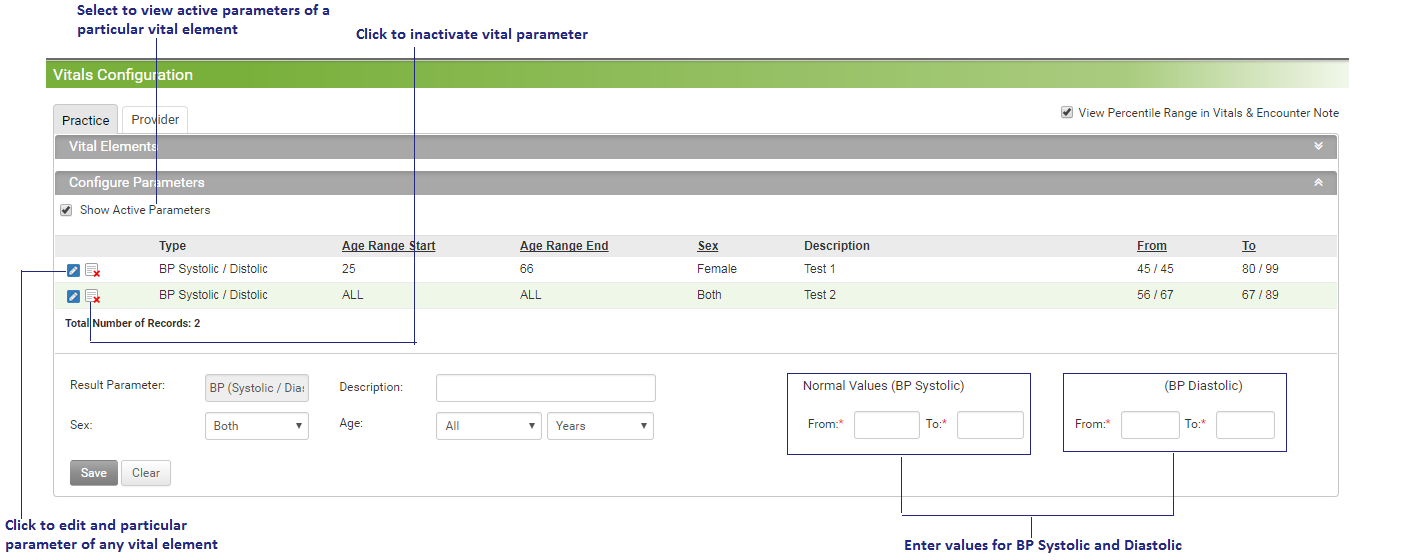1404x560 pixels.
Task: Sort by To column header
Action: pos(1249,246)
